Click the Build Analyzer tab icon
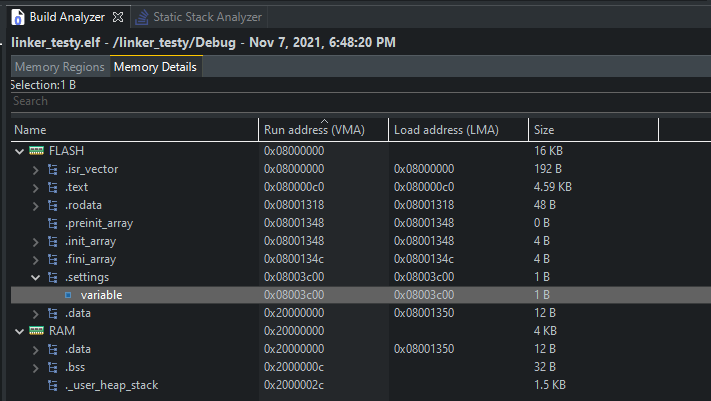The image size is (711, 401). [18, 18]
